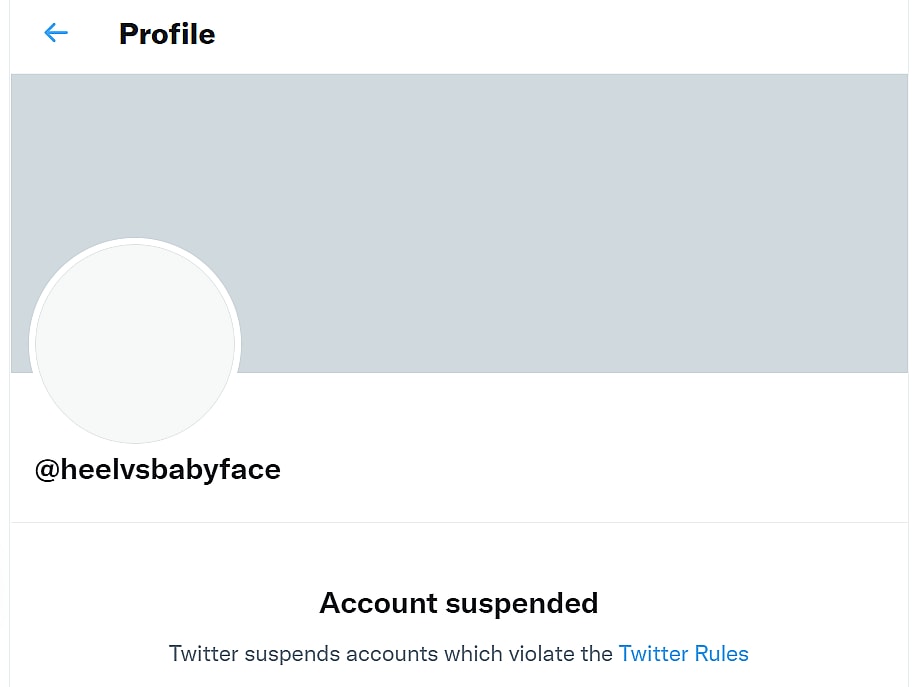Image resolution: width=917 pixels, height=687 pixels.
Task: Click the Account suspended heading
Action: pos(459,603)
